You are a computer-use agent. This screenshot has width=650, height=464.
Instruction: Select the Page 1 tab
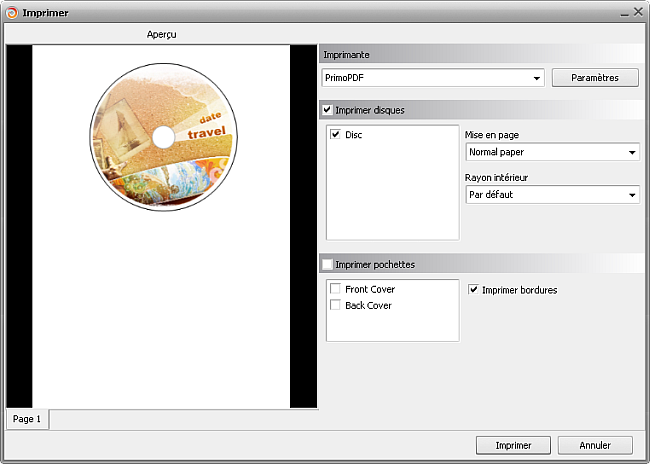[27, 419]
